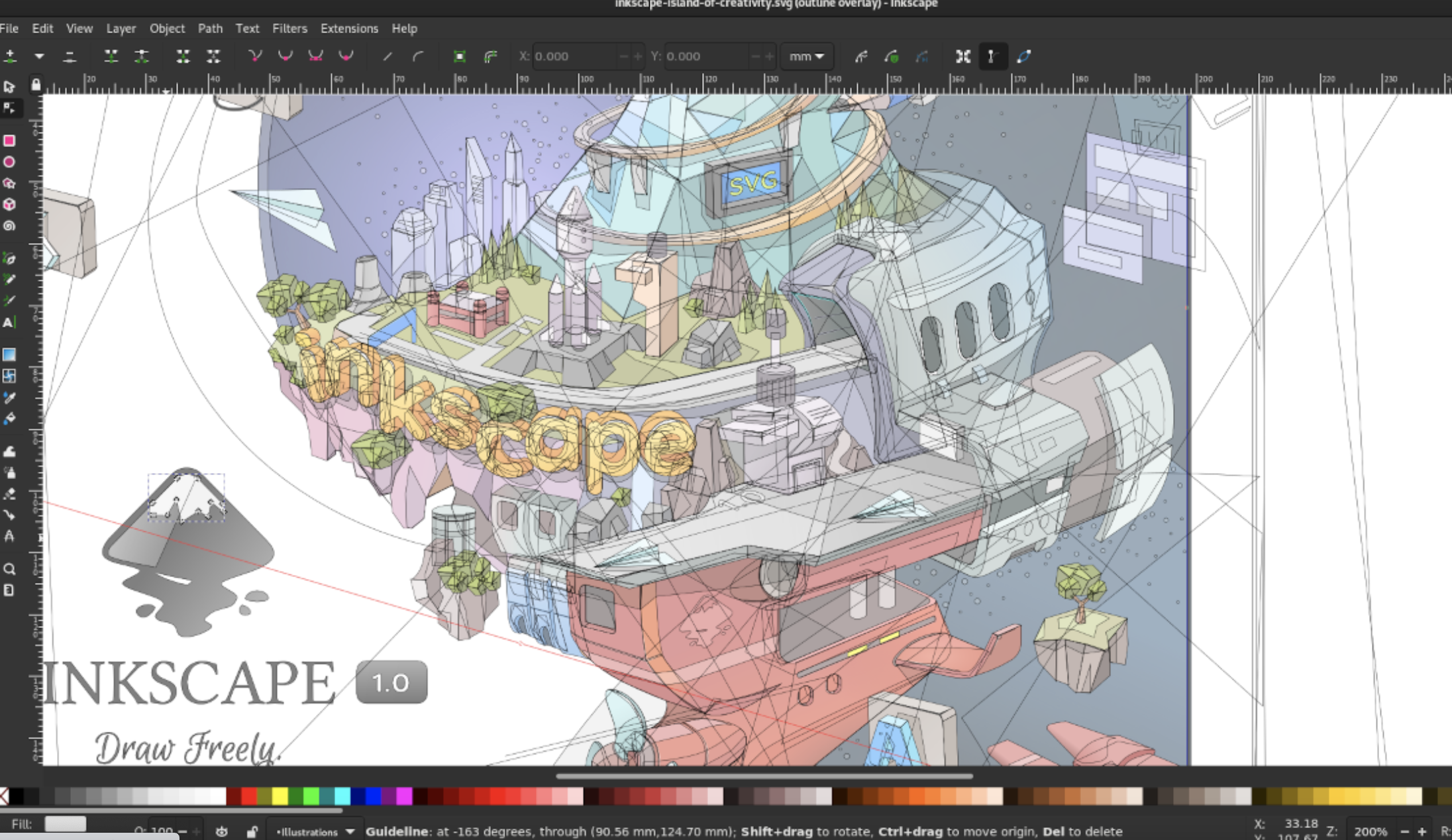Toggle show path outline
The width and height of the screenshot is (1452, 840).
(1023, 56)
